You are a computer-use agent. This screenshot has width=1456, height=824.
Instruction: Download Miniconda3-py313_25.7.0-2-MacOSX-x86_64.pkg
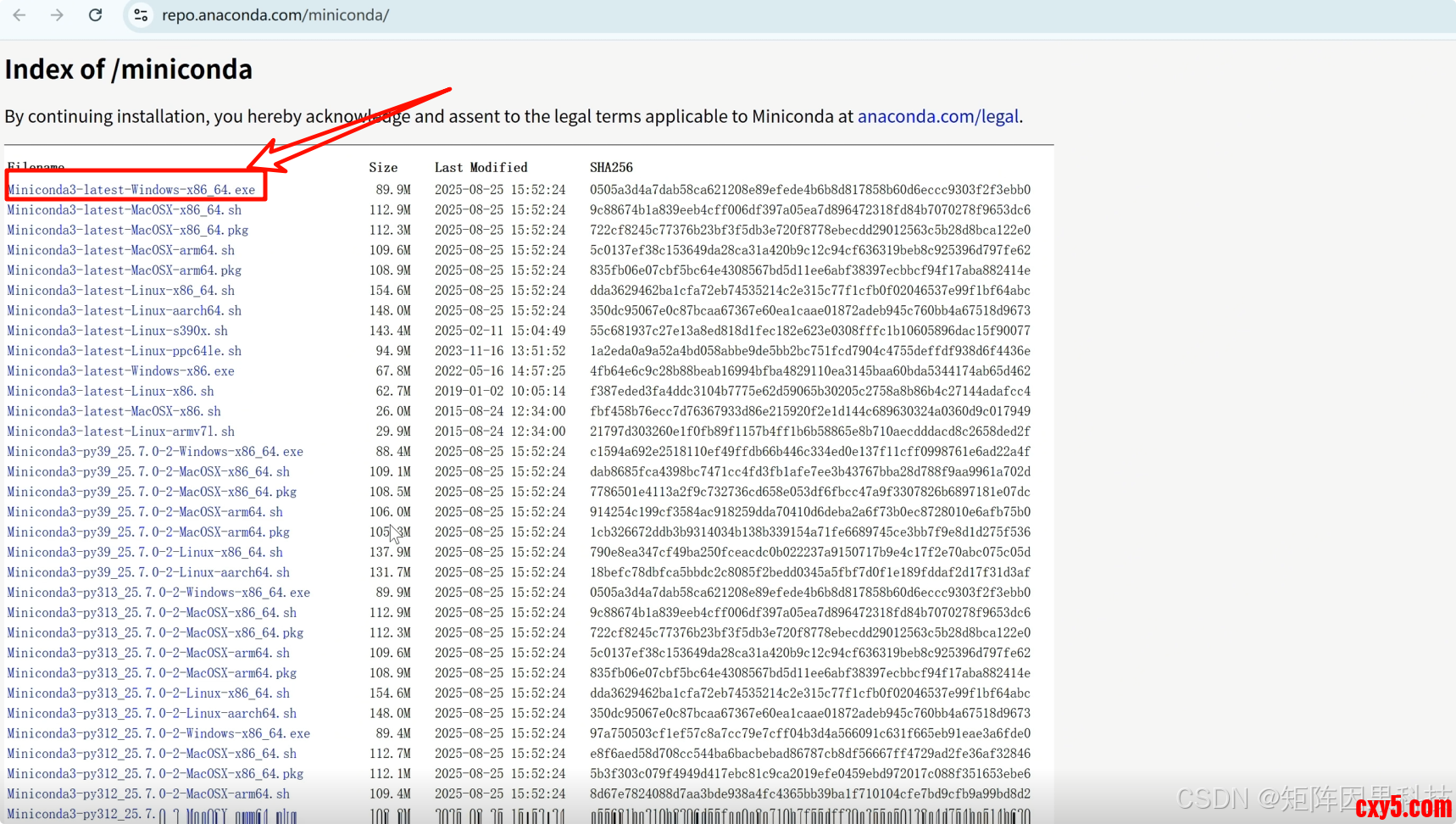tap(155, 633)
